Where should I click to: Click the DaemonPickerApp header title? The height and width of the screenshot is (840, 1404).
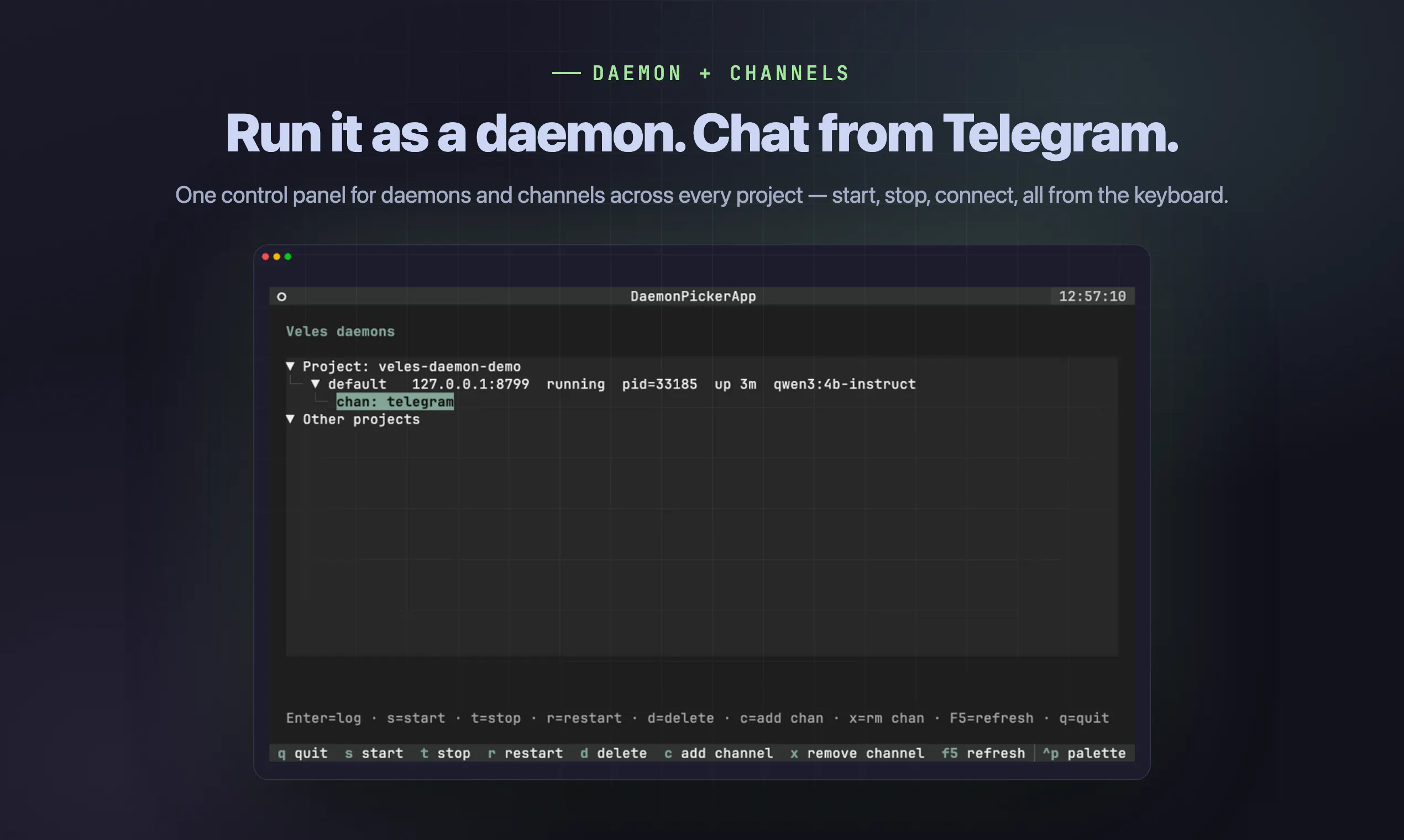click(x=693, y=296)
